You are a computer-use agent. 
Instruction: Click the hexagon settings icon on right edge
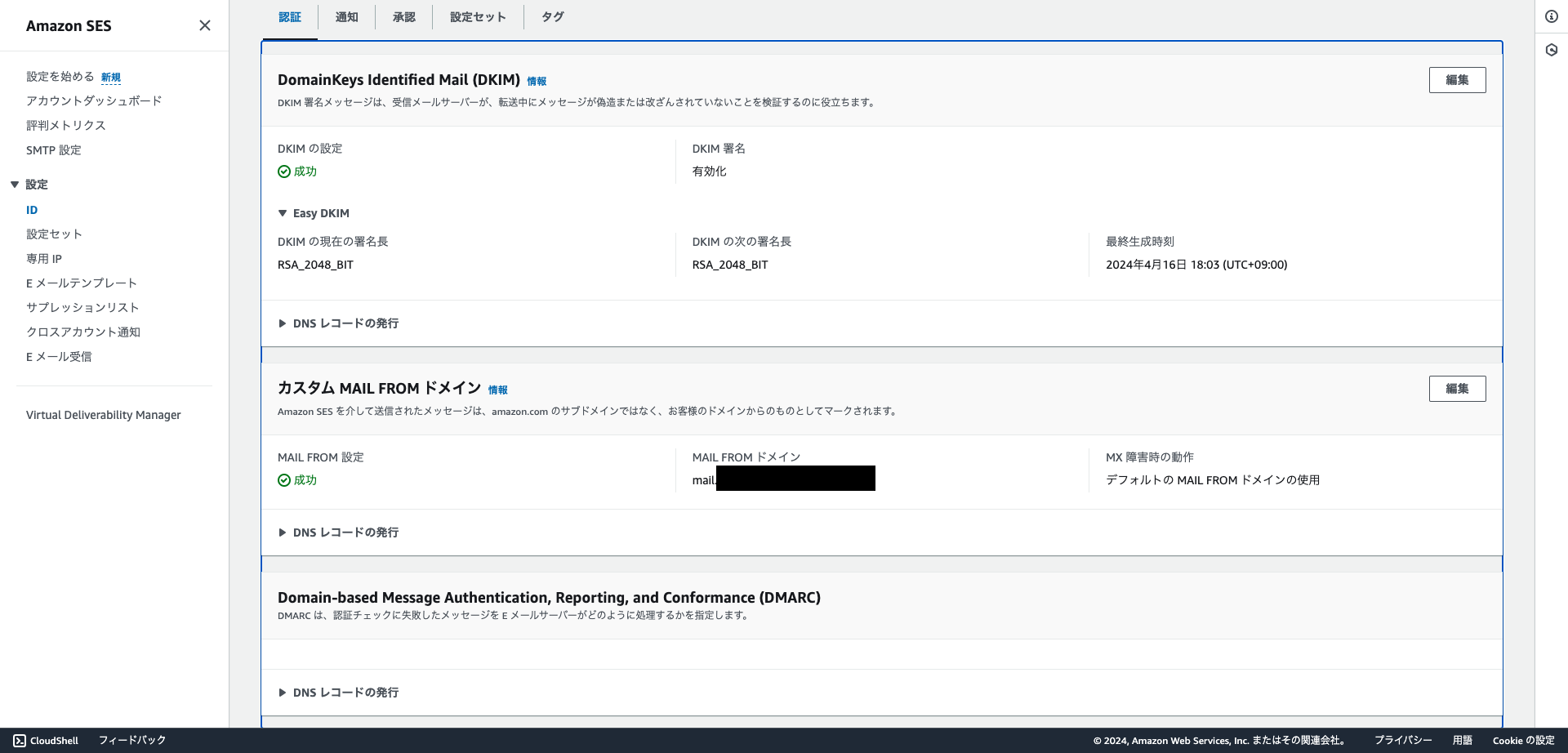[1552, 50]
